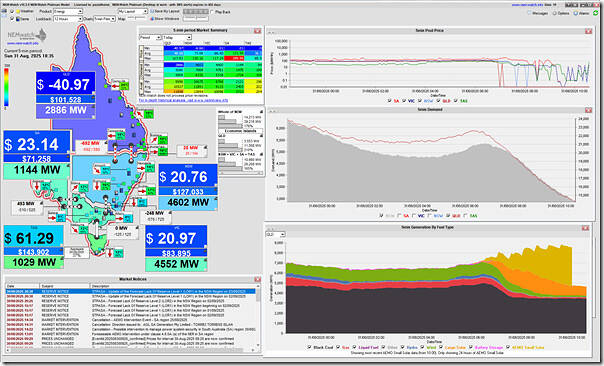This screenshot has width=604, height=366.
Task: Click the historical analysis link in Market Summary
Action: point(183,101)
